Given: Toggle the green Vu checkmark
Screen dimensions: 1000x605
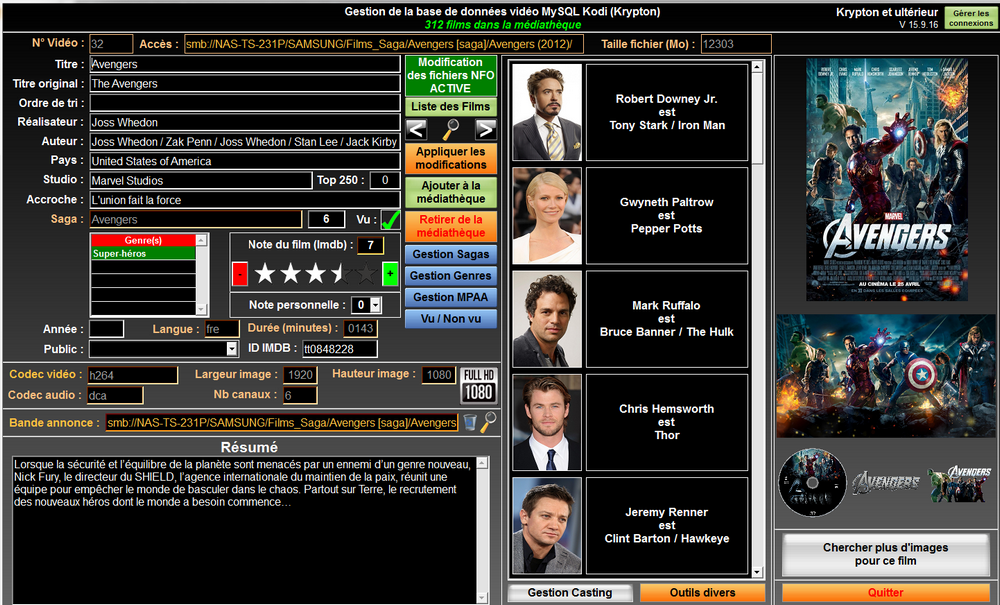Looking at the screenshot, I should click(x=391, y=219).
